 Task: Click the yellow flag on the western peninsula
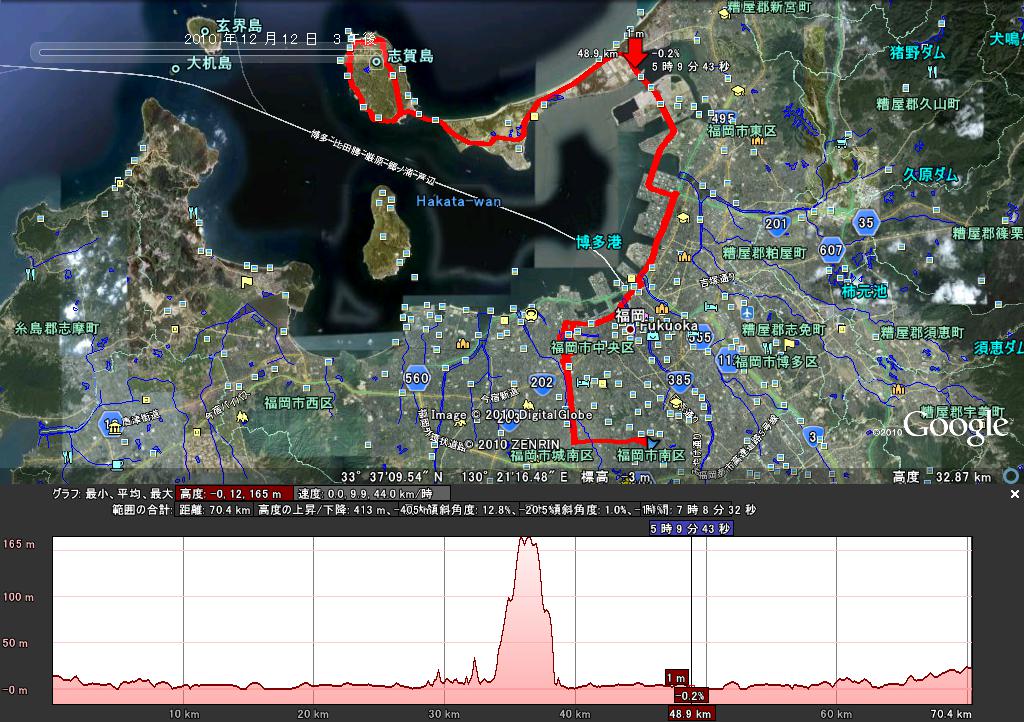(246, 282)
